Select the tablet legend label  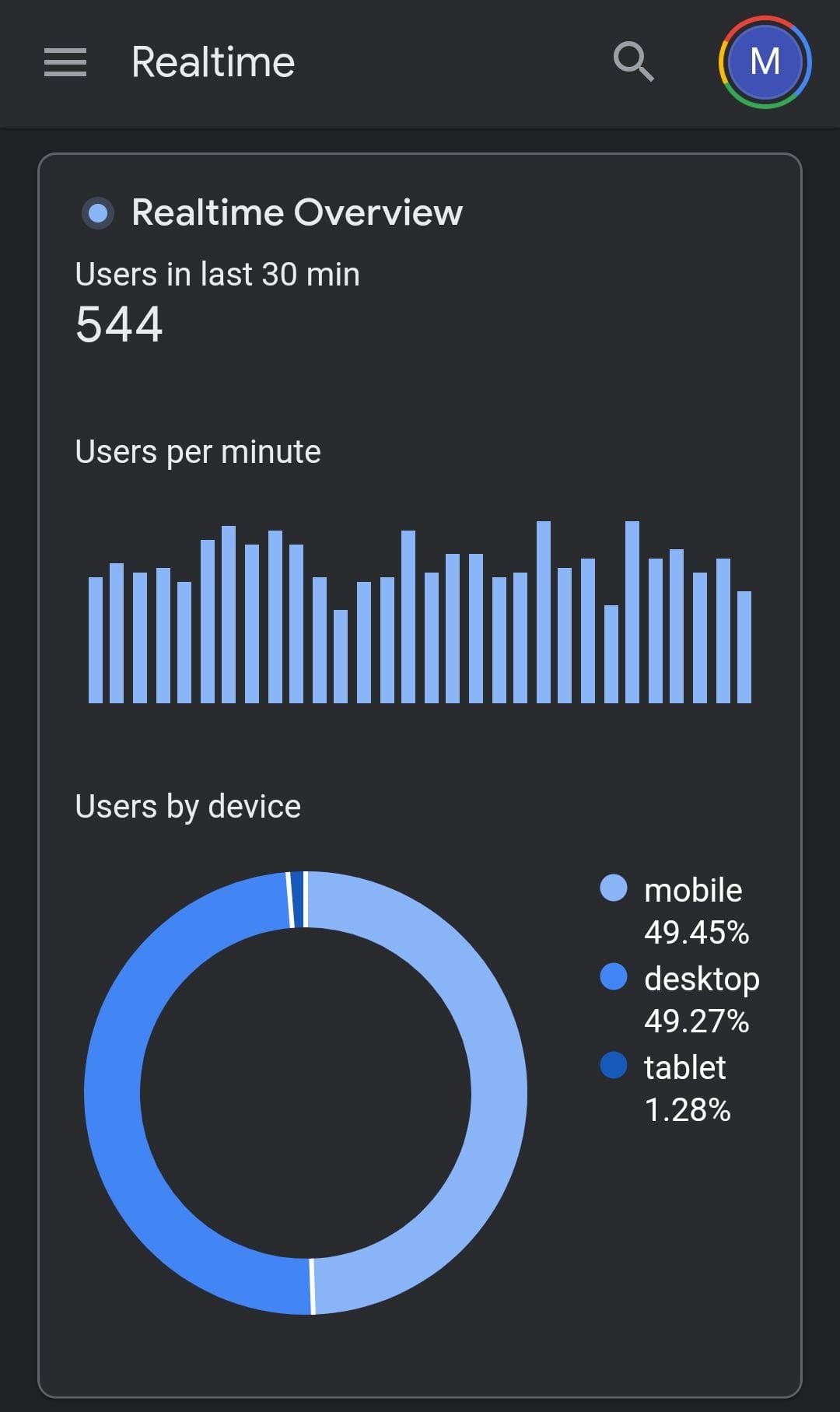pos(684,1067)
